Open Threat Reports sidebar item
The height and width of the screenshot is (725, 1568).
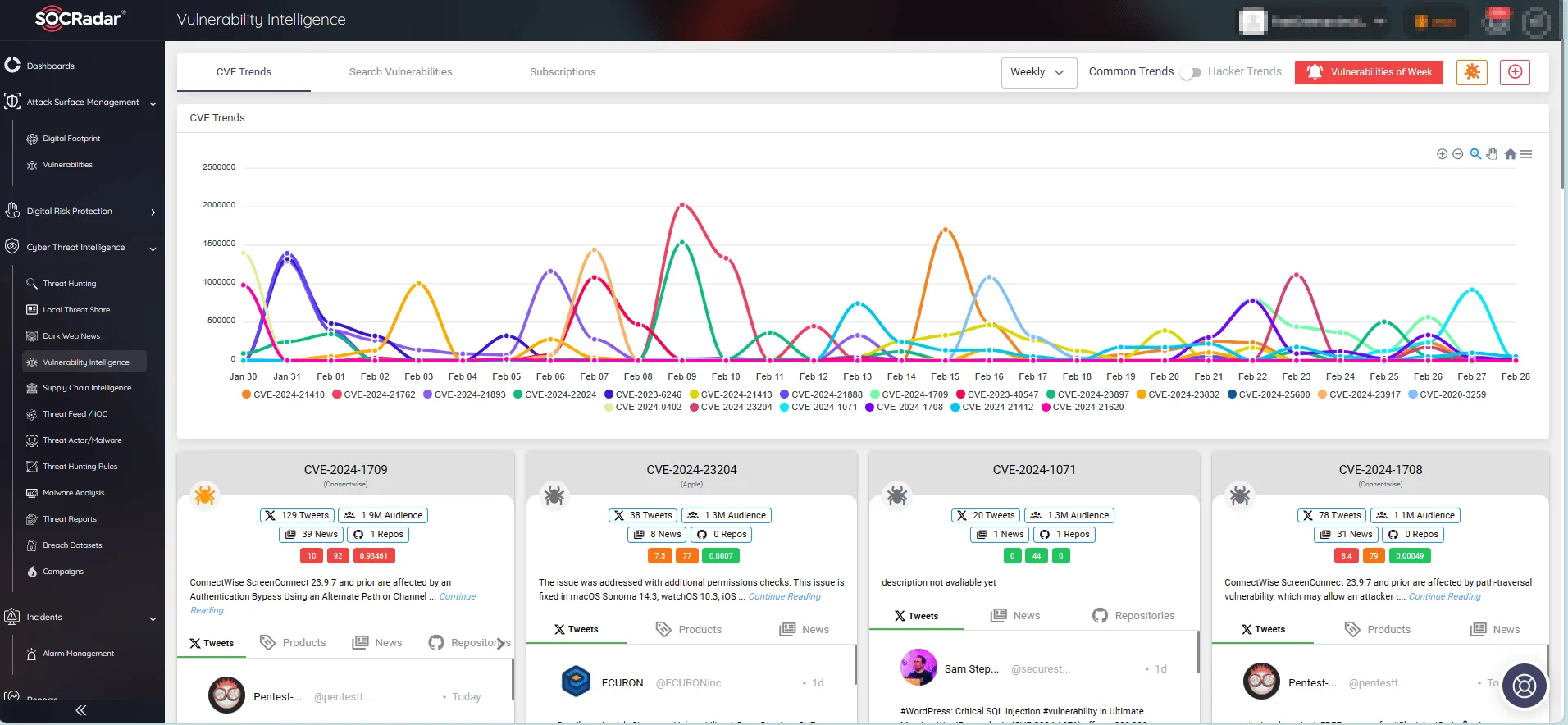coord(70,519)
